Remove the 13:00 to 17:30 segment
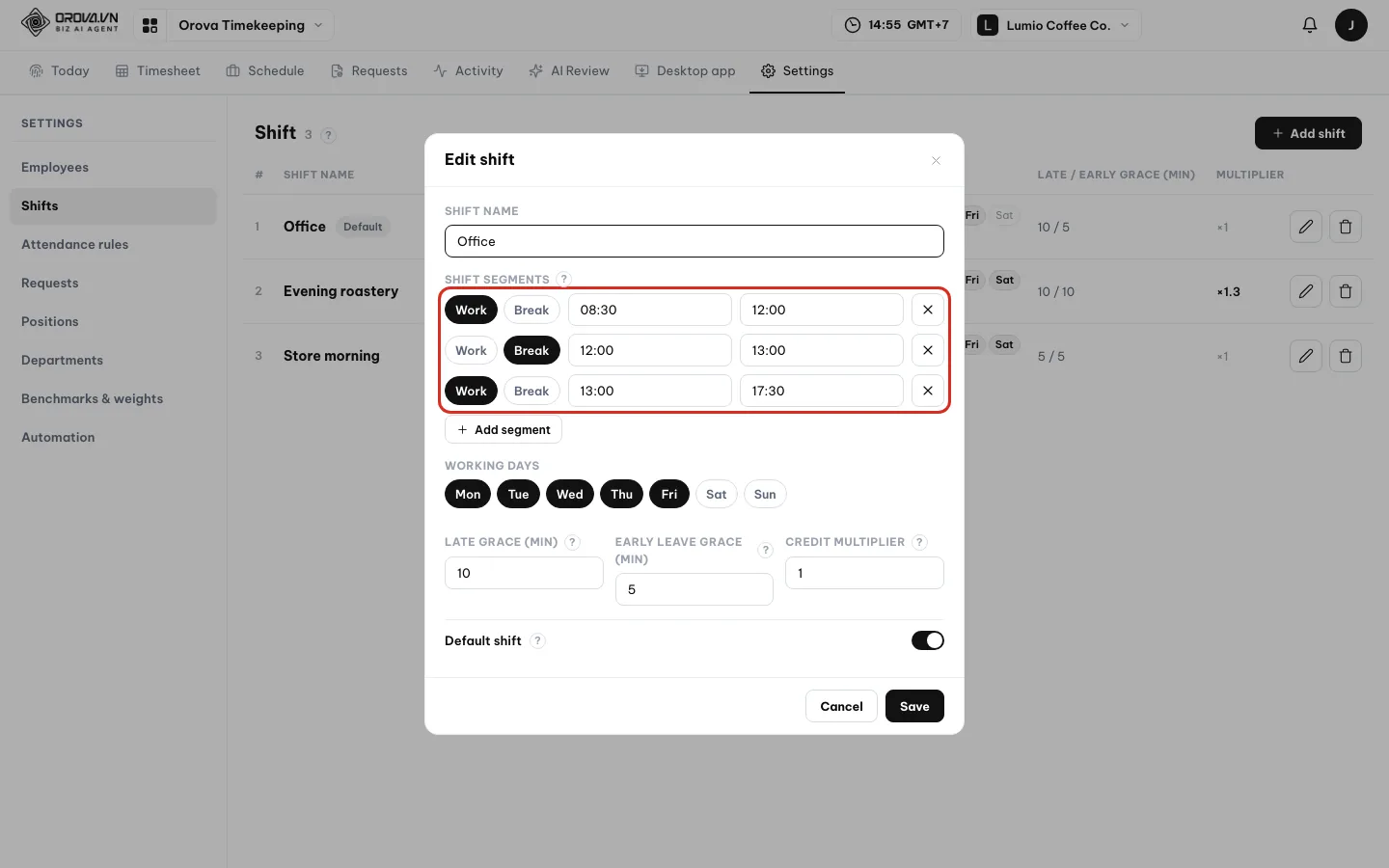 pos(927,391)
